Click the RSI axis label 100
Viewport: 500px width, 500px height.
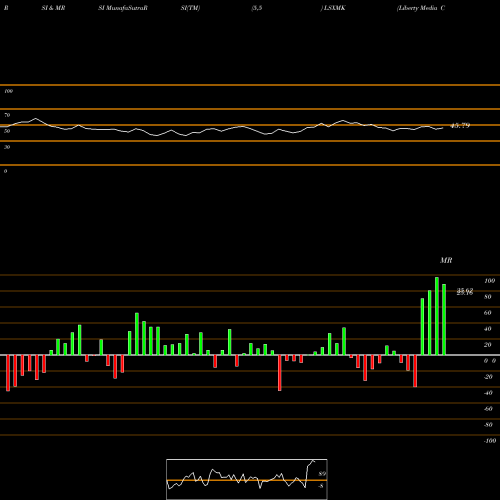pos(8,91)
